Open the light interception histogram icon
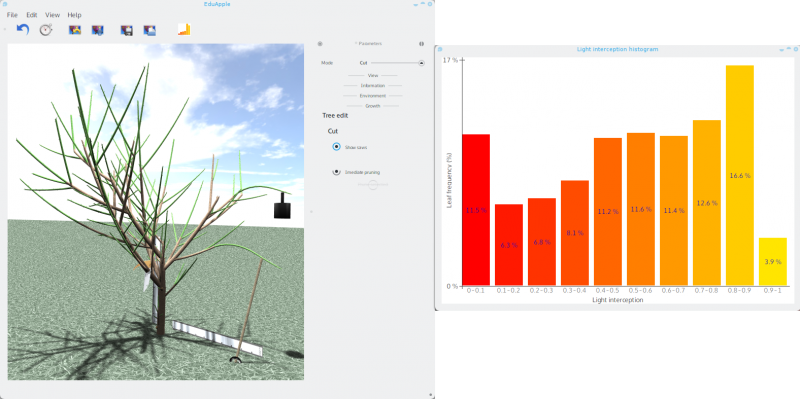The width and height of the screenshot is (800, 399). (x=184, y=30)
